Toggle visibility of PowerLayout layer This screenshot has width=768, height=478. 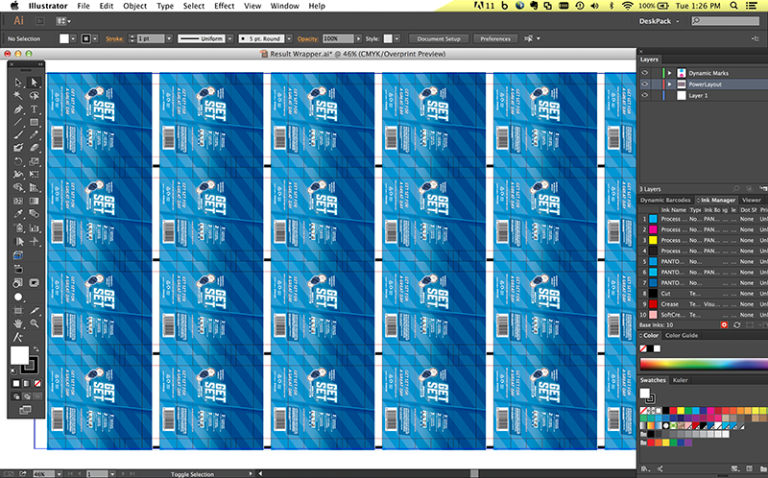(x=645, y=84)
